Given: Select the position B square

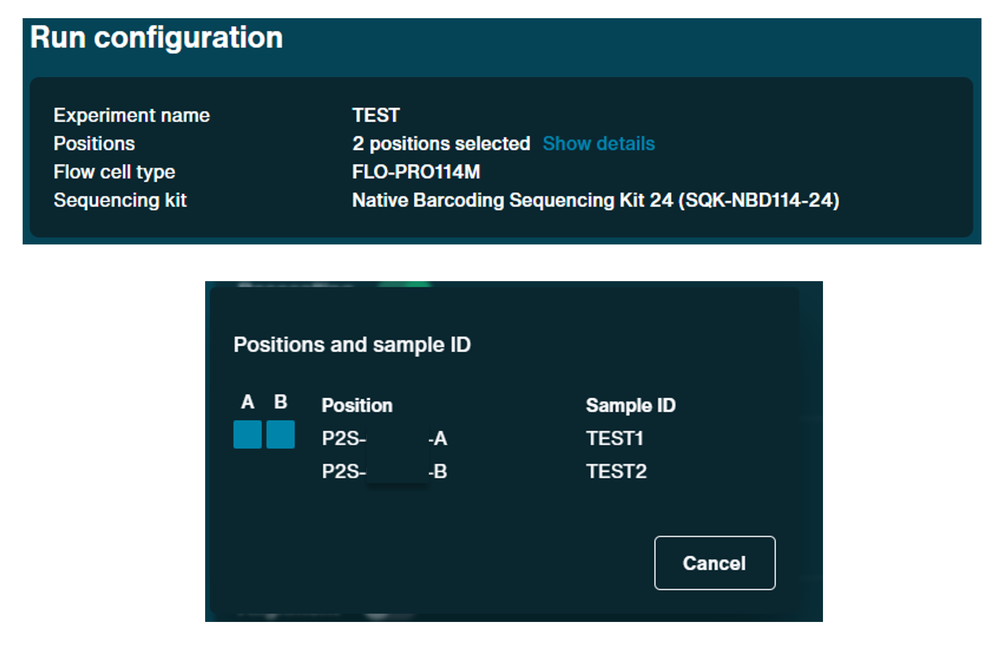Looking at the screenshot, I should tap(280, 434).
